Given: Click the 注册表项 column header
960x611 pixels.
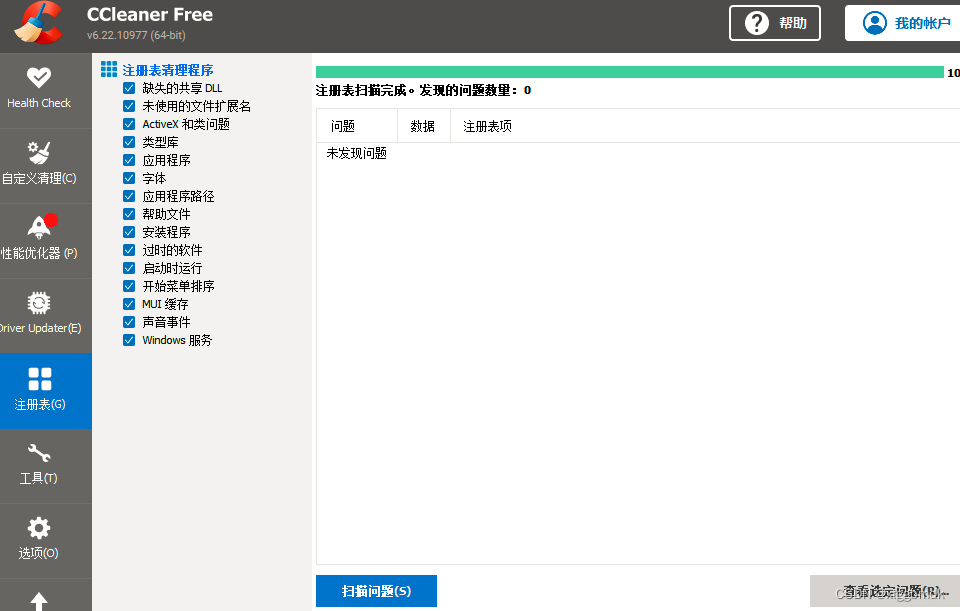Looking at the screenshot, I should (x=705, y=126).
